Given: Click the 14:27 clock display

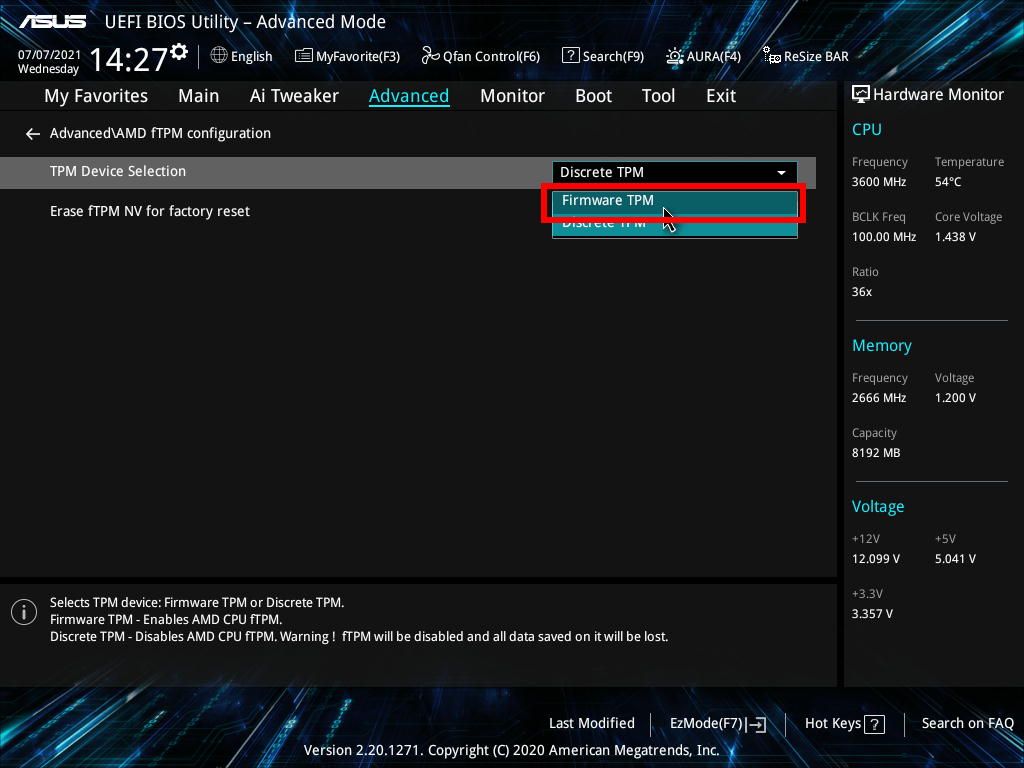Looking at the screenshot, I should (128, 59).
